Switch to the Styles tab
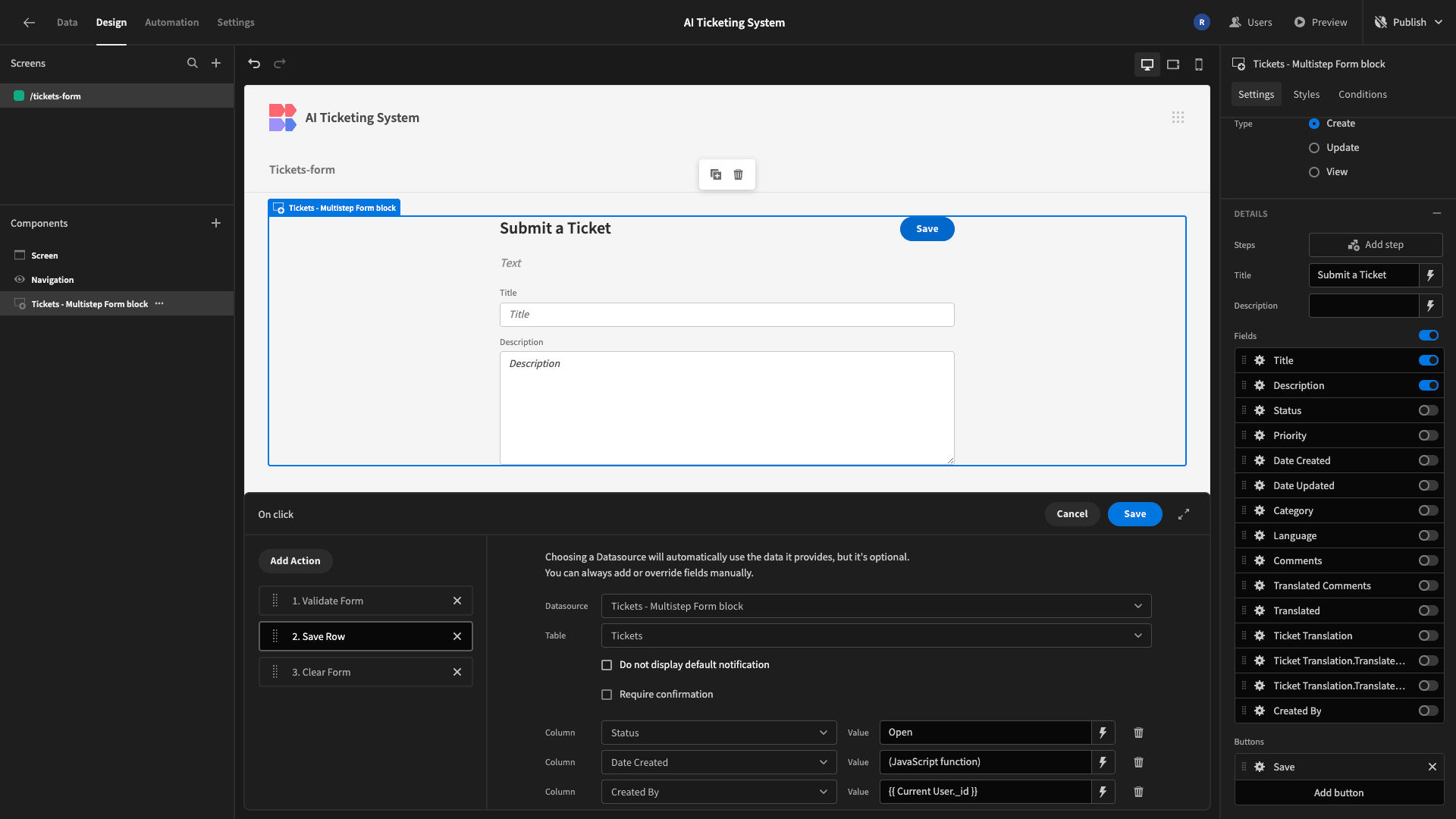Viewport: 1456px width, 819px height. coord(1306,95)
